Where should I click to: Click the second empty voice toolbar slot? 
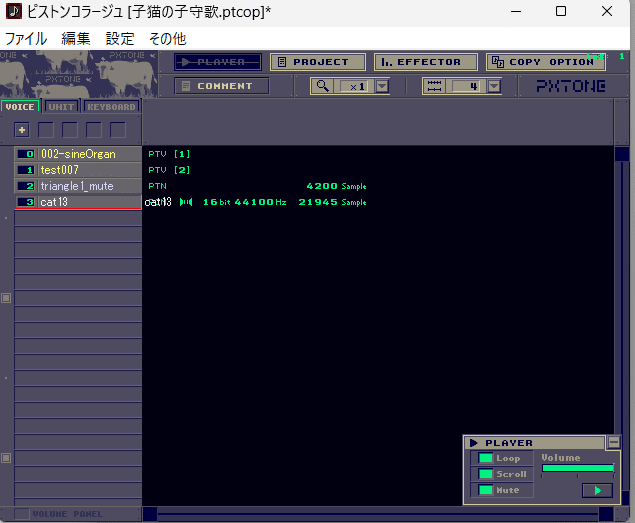pyautogui.click(x=70, y=130)
